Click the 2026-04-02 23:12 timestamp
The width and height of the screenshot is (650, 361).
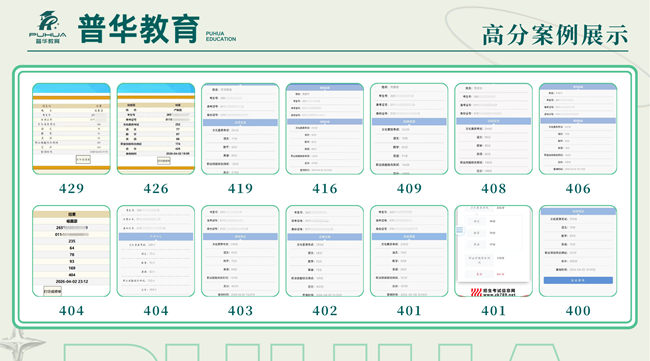click(x=71, y=281)
